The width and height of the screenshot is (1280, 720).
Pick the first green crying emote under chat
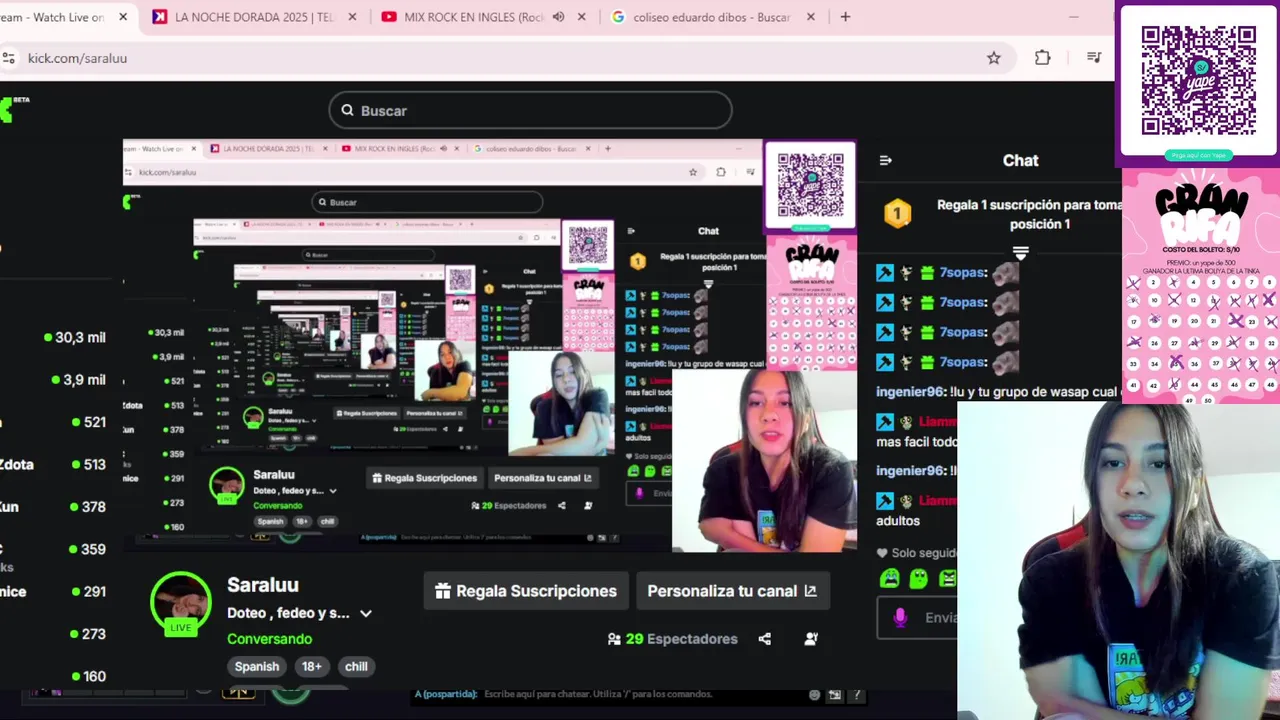(889, 578)
